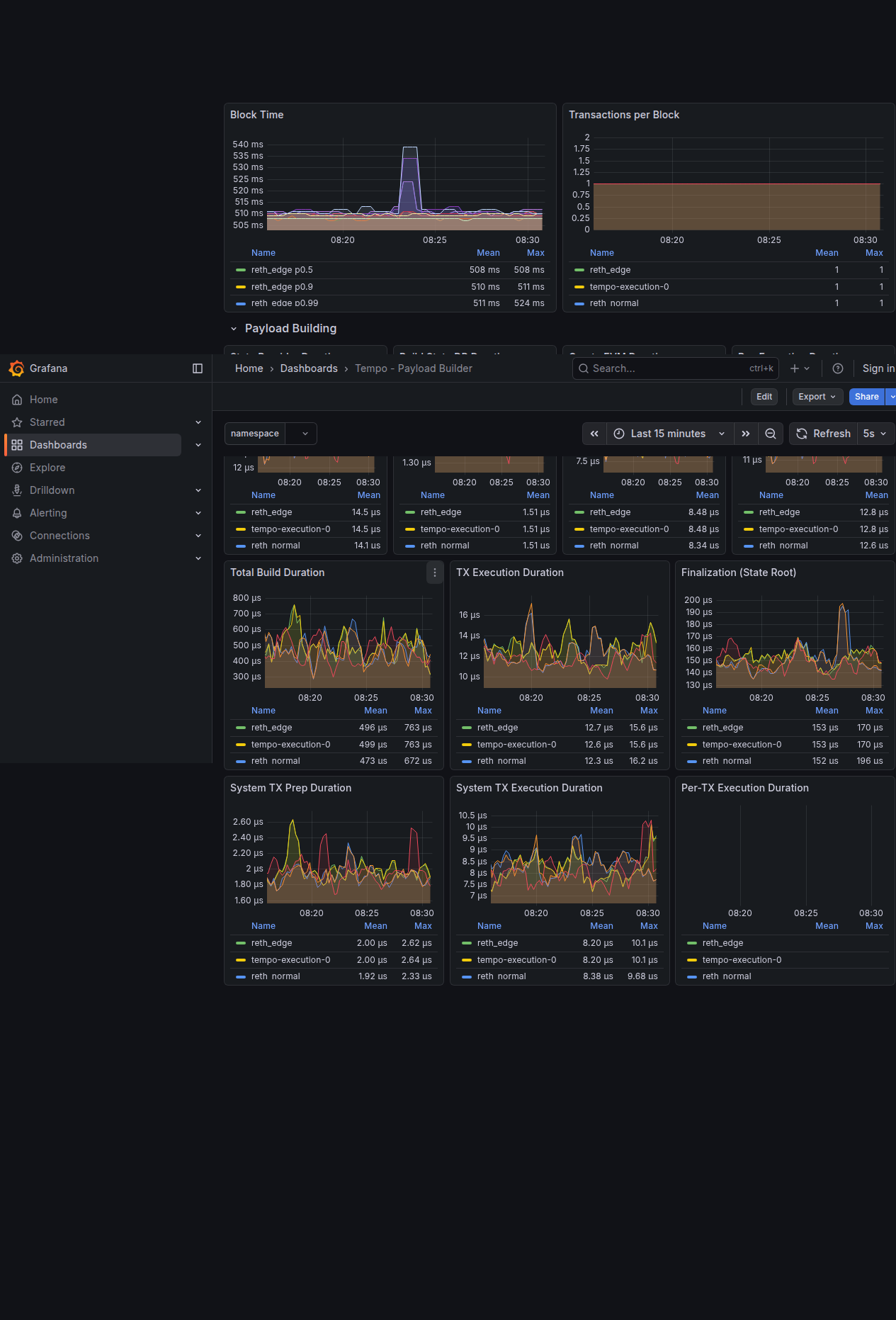The image size is (896, 1320).
Task: Click the zoom out time range icon
Action: pyautogui.click(x=771, y=434)
